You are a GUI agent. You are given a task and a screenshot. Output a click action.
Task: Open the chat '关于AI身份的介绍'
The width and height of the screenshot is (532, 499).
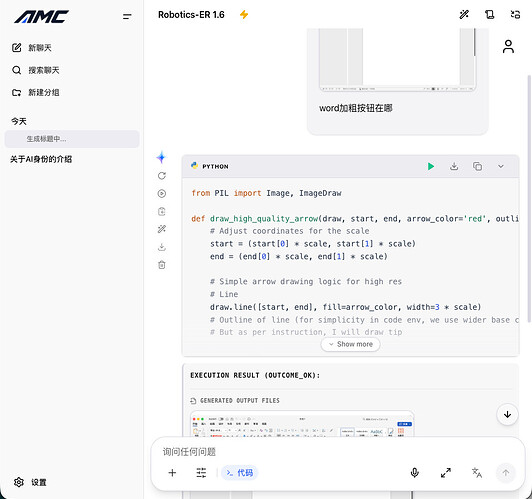click(41, 159)
